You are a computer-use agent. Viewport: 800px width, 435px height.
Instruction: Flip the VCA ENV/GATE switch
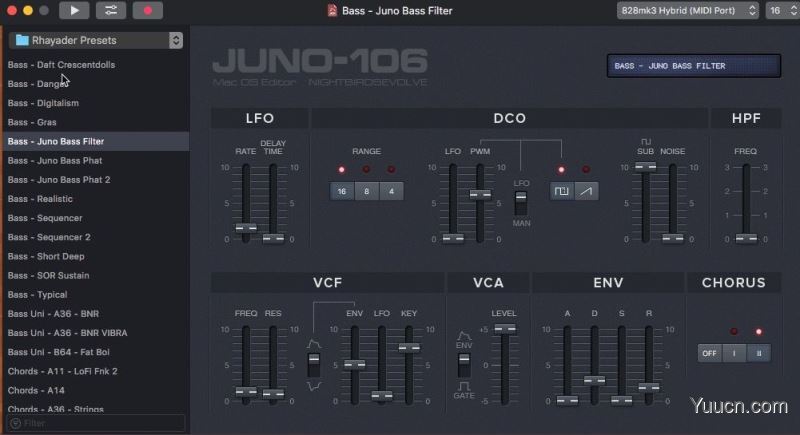[x=464, y=365]
